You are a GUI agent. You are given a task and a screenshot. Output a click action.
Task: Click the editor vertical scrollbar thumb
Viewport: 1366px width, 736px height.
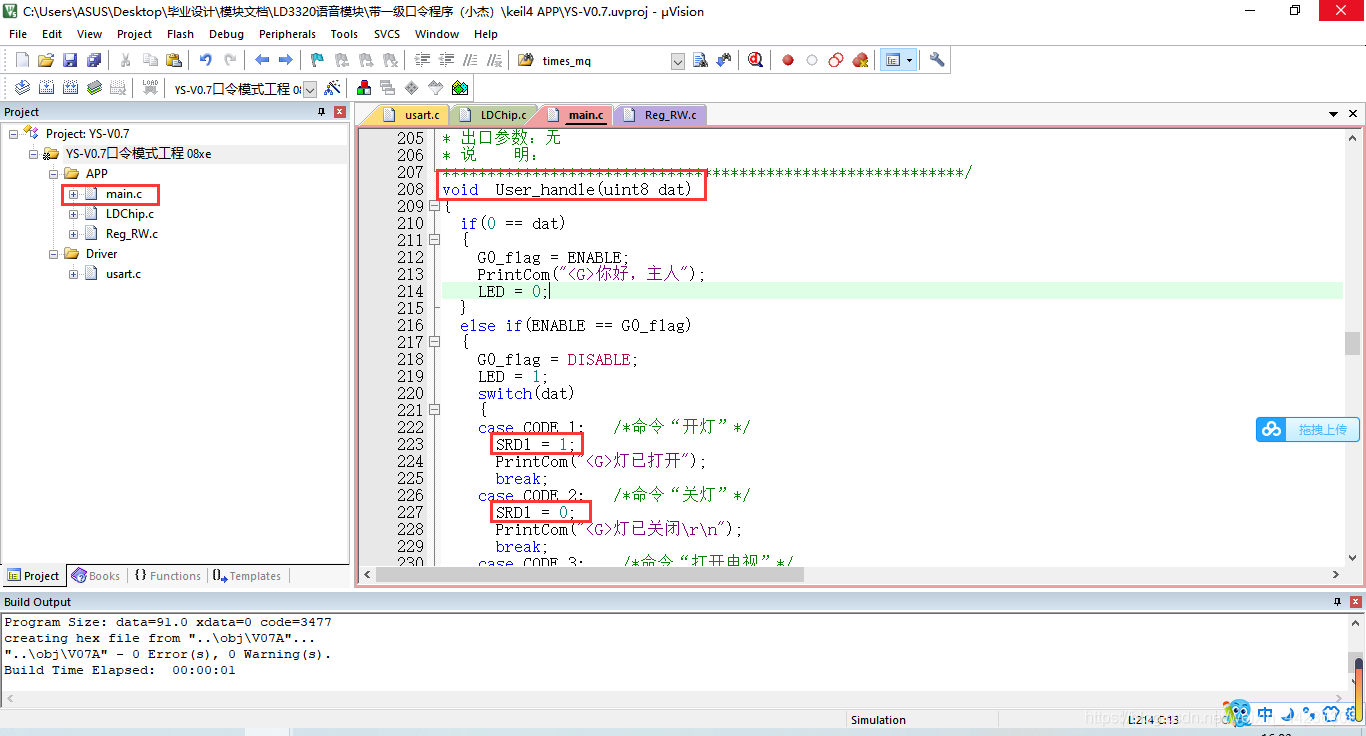[1352, 344]
